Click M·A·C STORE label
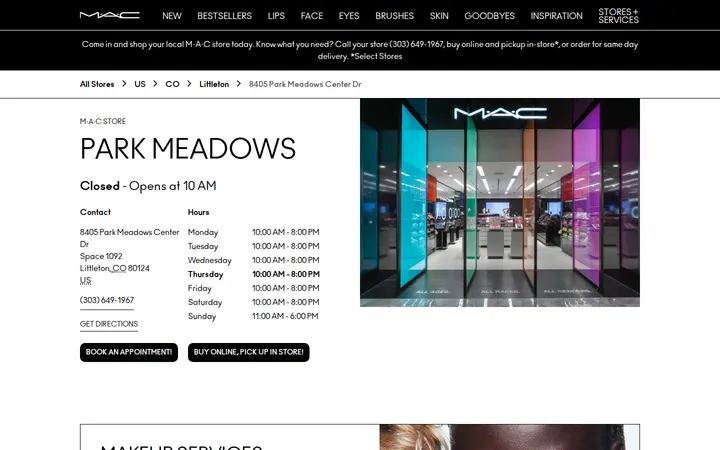The width and height of the screenshot is (720, 450). (x=103, y=121)
